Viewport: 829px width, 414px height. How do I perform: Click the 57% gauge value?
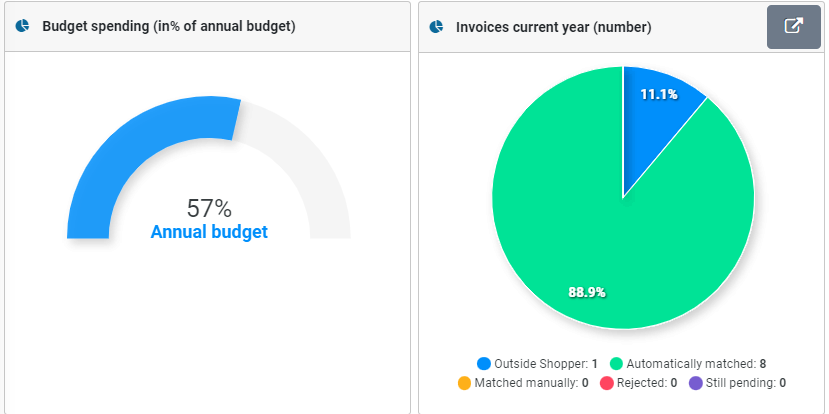[x=209, y=208]
